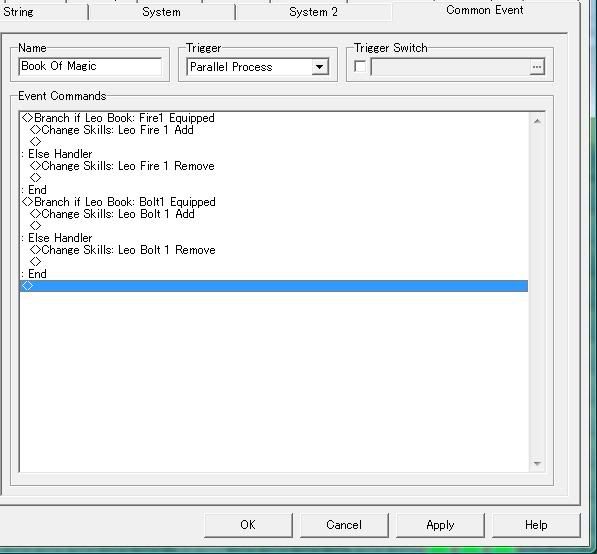Click the Name field containing Book Of Magic
This screenshot has width=597, height=554.
(x=90, y=67)
